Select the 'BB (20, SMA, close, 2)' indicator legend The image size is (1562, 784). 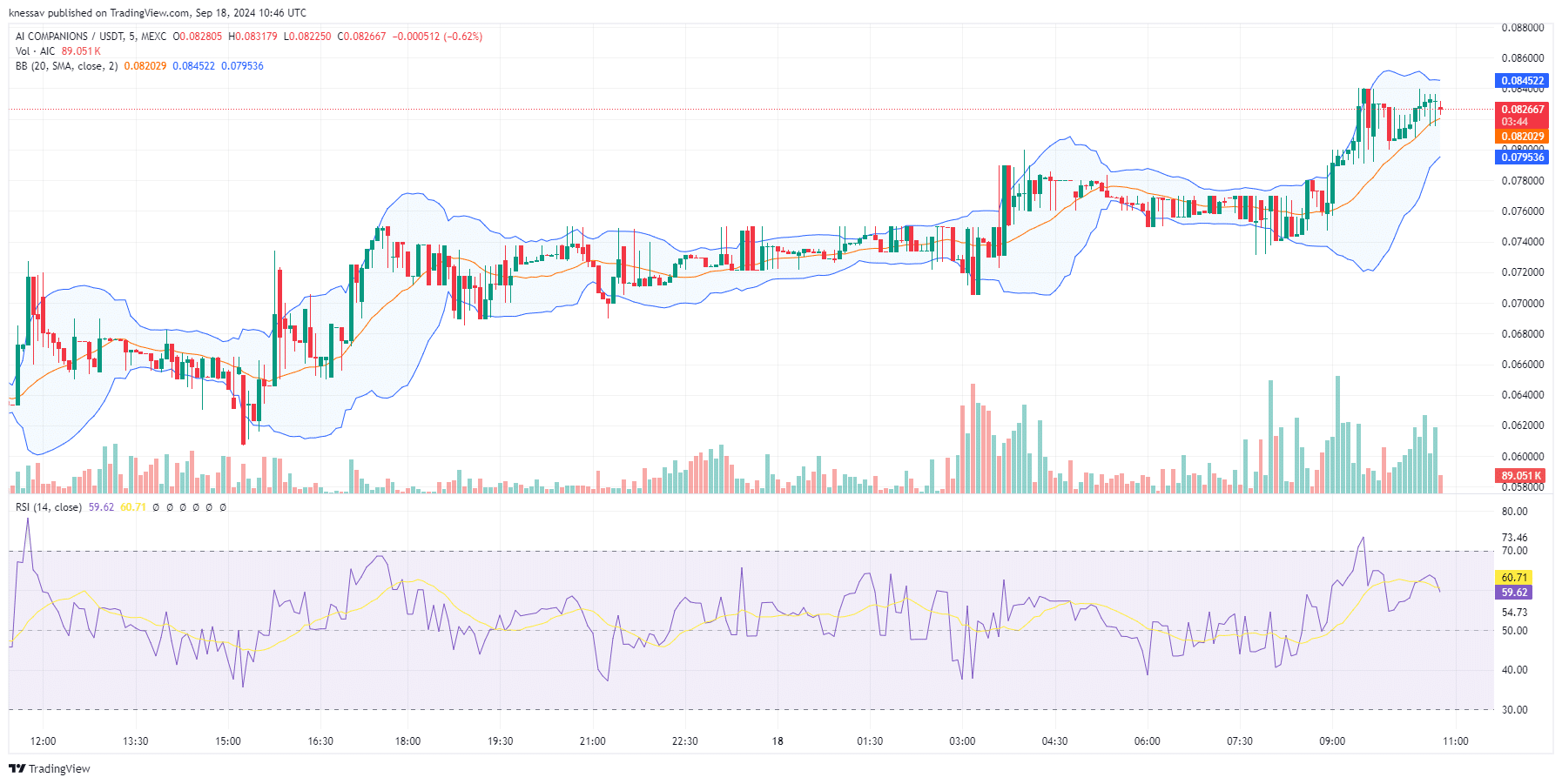pyautogui.click(x=66, y=66)
